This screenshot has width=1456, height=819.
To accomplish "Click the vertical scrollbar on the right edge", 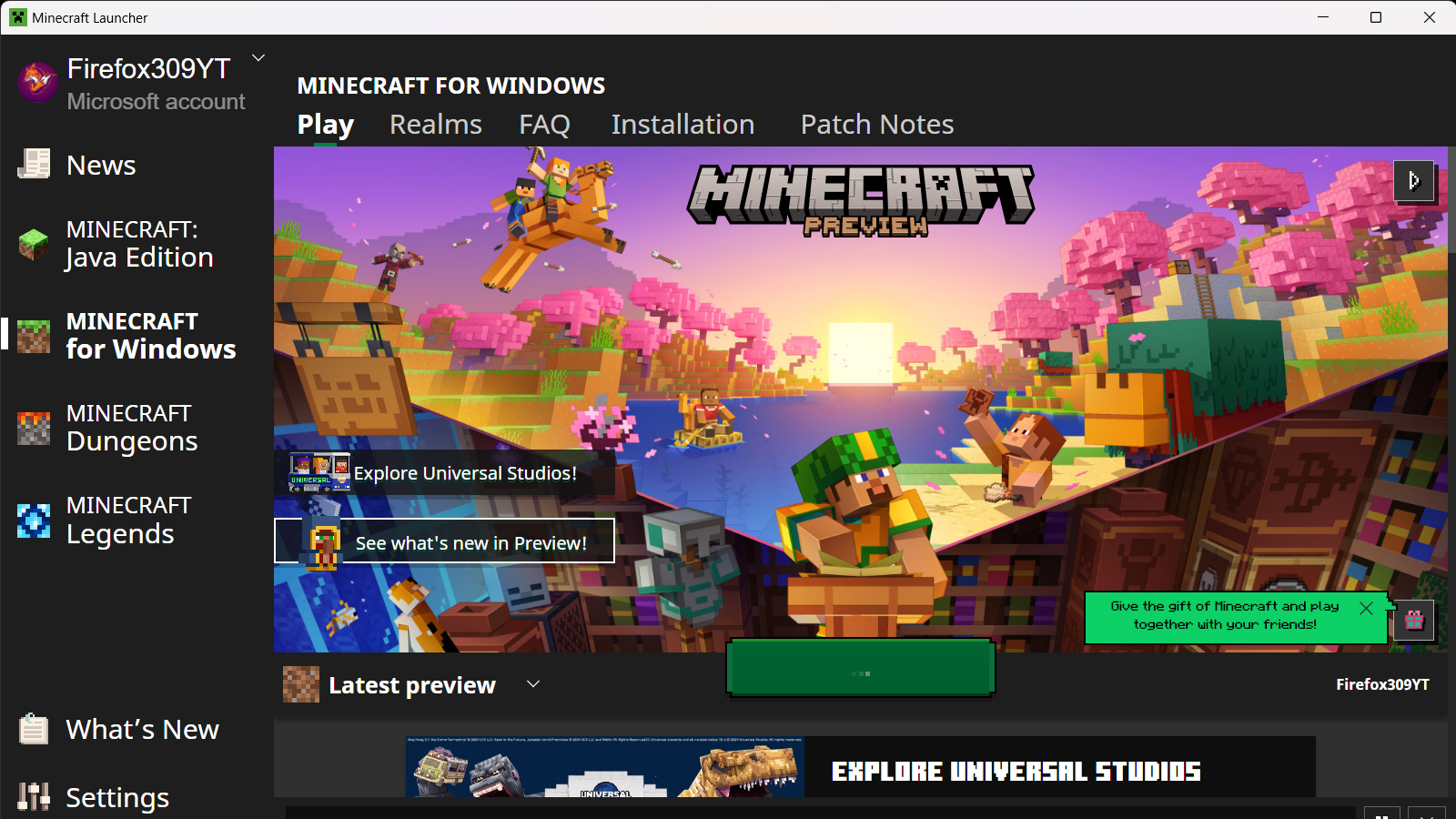I will click(1451, 200).
